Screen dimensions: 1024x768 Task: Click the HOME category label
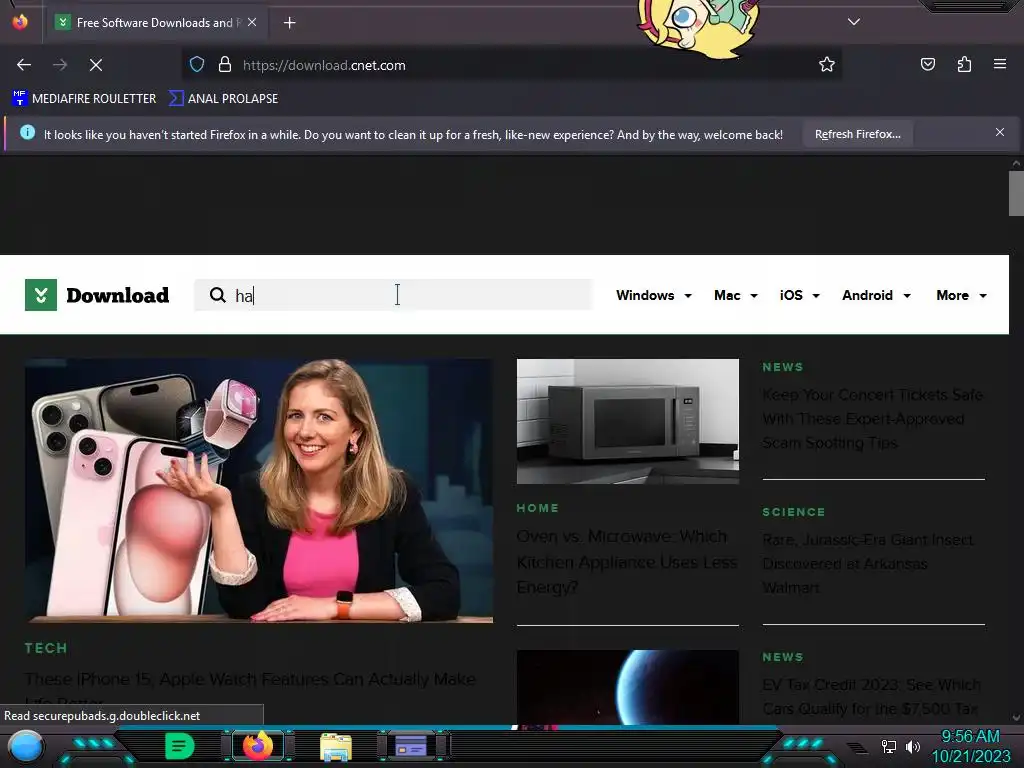(x=537, y=507)
